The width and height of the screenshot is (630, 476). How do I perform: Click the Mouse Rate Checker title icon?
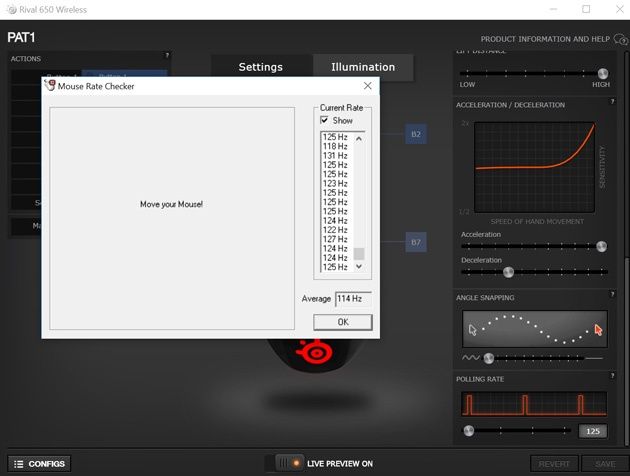tap(50, 86)
